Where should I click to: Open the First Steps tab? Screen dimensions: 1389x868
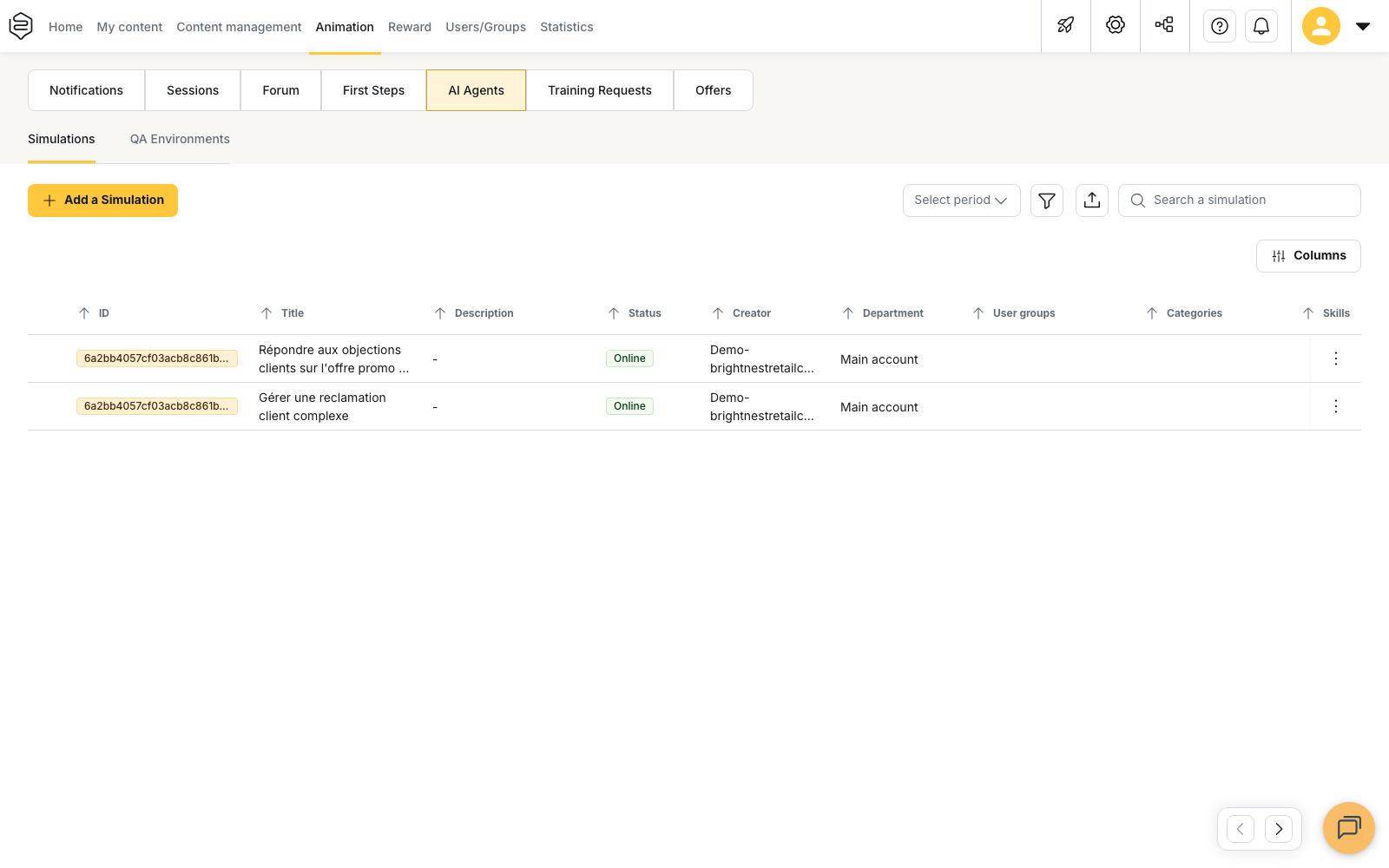point(373,90)
